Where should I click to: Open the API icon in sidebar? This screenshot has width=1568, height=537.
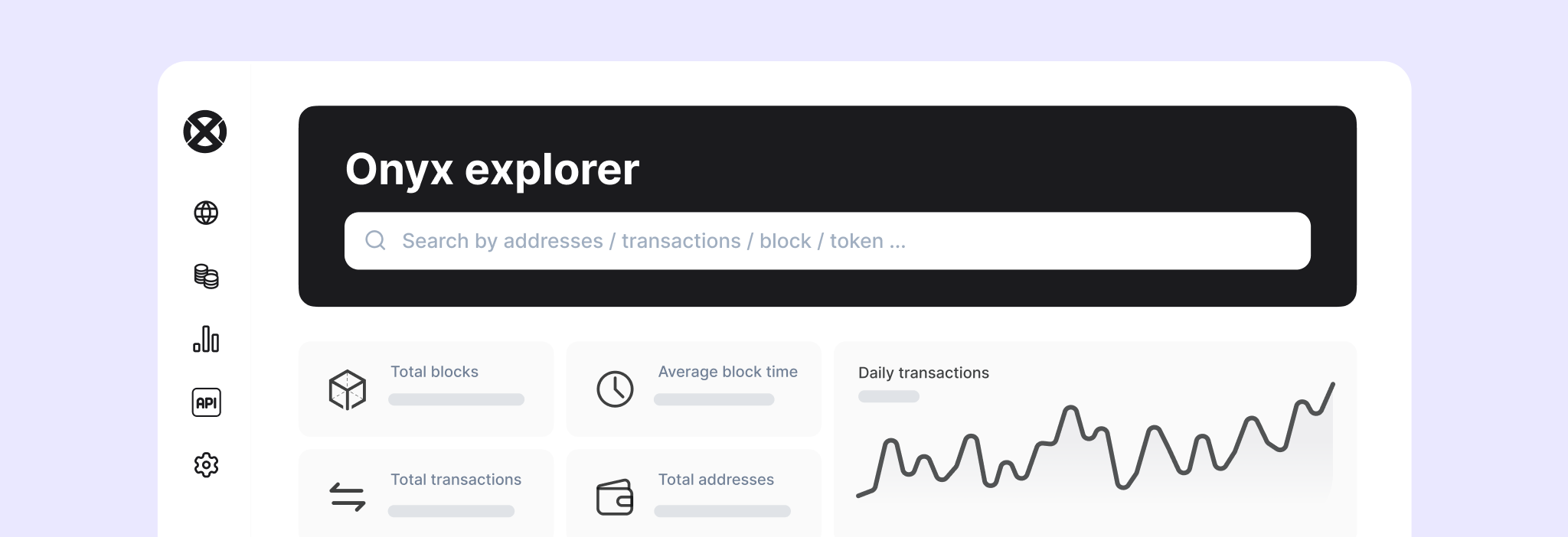206,402
